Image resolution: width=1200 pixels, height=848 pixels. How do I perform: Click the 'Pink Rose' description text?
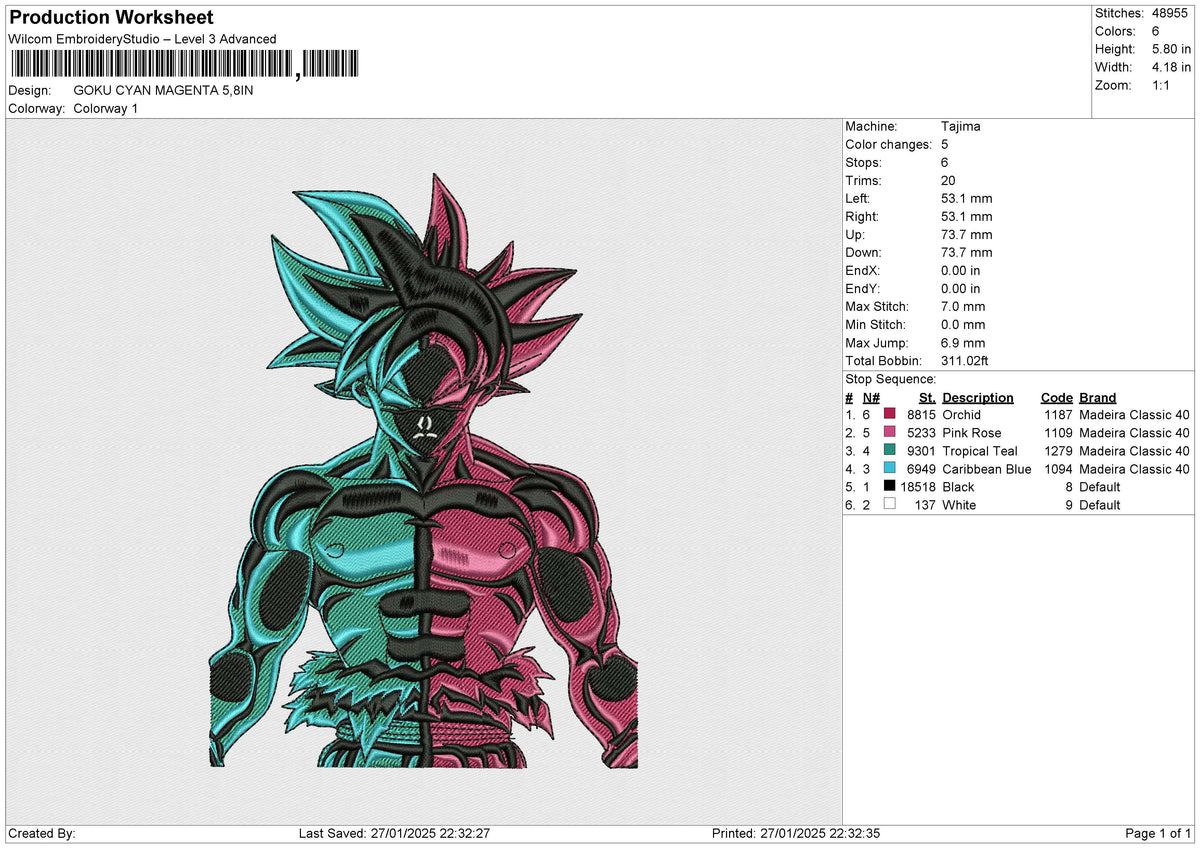(972, 432)
